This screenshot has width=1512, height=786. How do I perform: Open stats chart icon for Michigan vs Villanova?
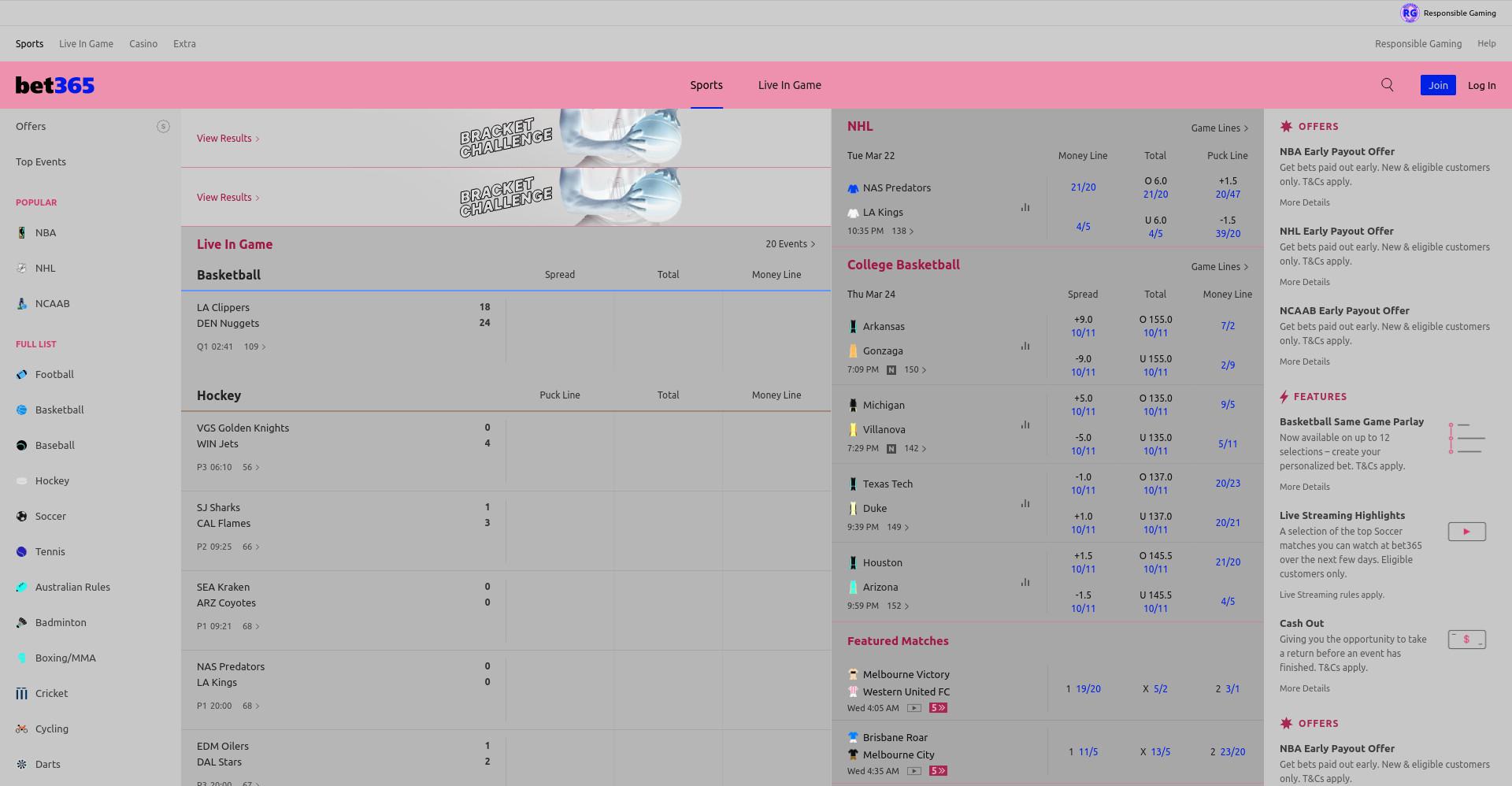click(x=1025, y=425)
